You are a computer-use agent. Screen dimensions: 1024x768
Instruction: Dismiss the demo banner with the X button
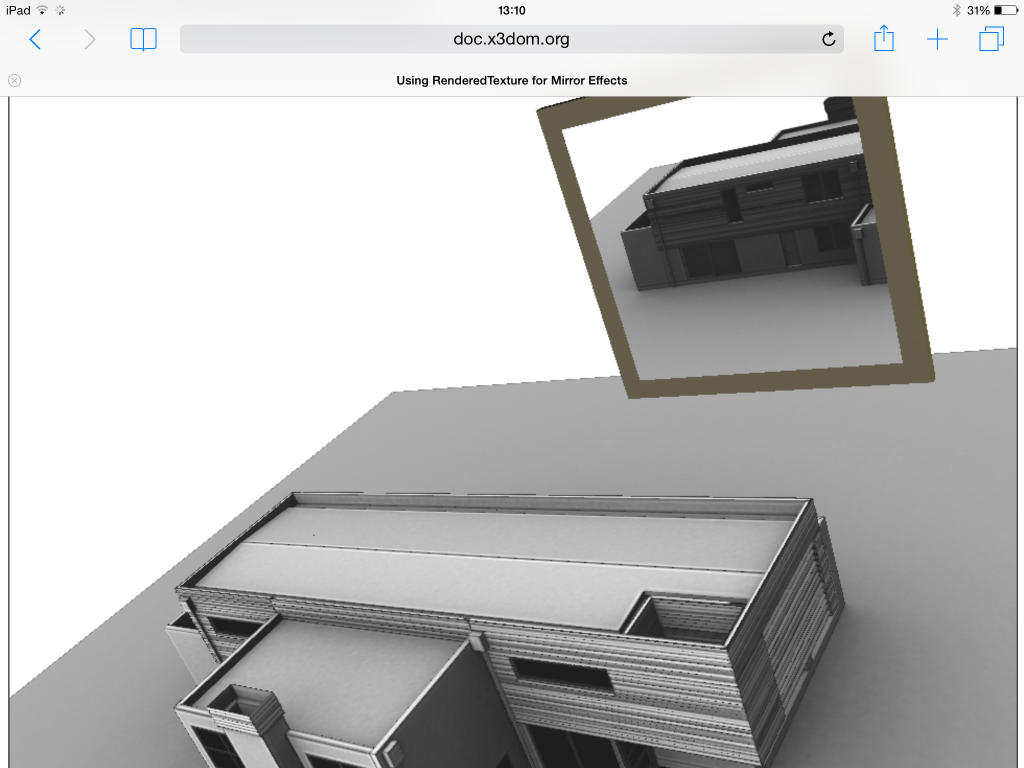click(14, 80)
